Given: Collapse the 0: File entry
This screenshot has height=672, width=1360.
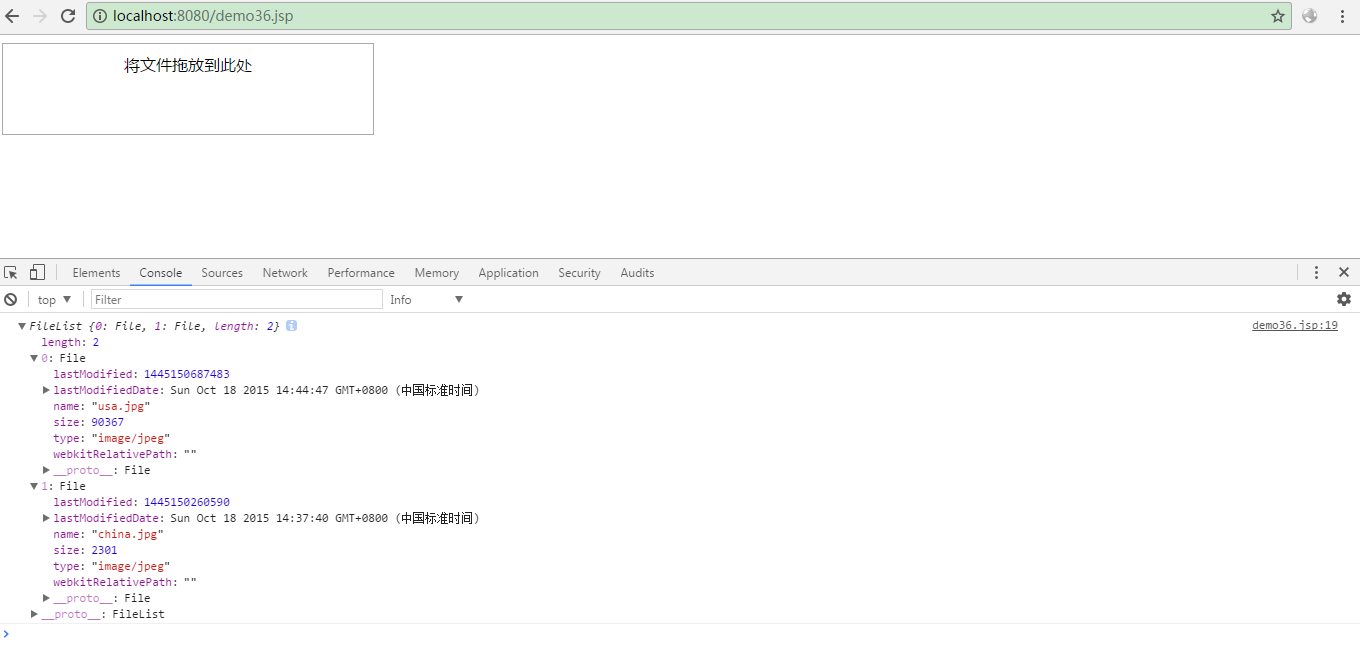Looking at the screenshot, I should (x=34, y=358).
